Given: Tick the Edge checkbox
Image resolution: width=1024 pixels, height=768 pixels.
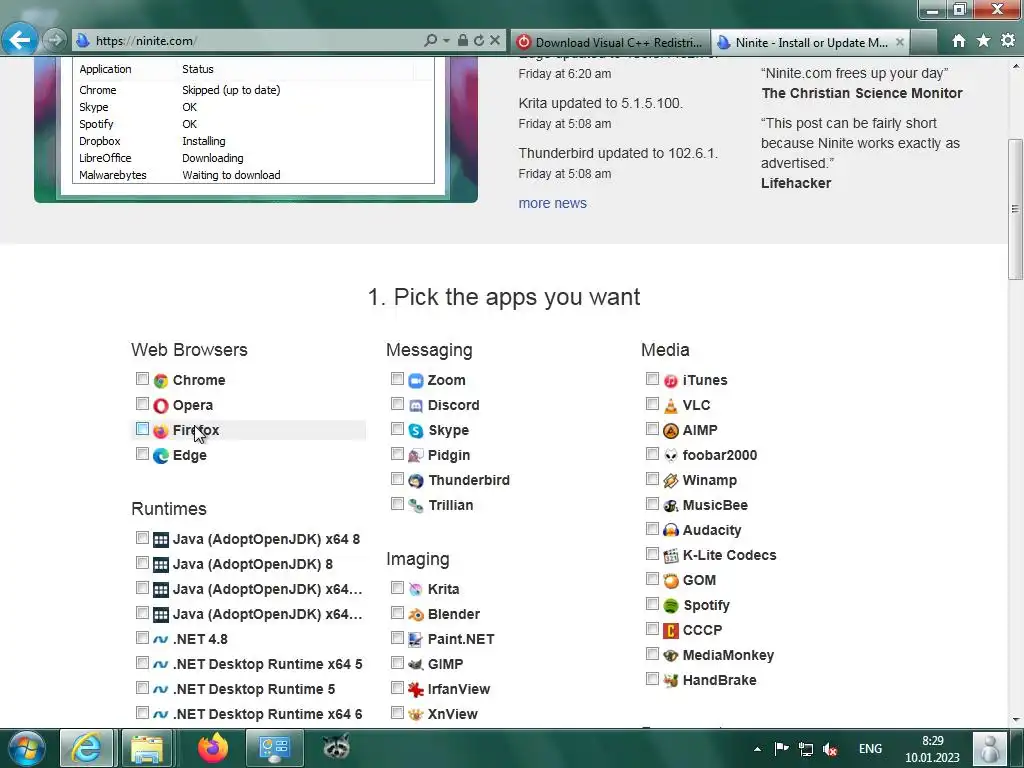Looking at the screenshot, I should coord(142,454).
